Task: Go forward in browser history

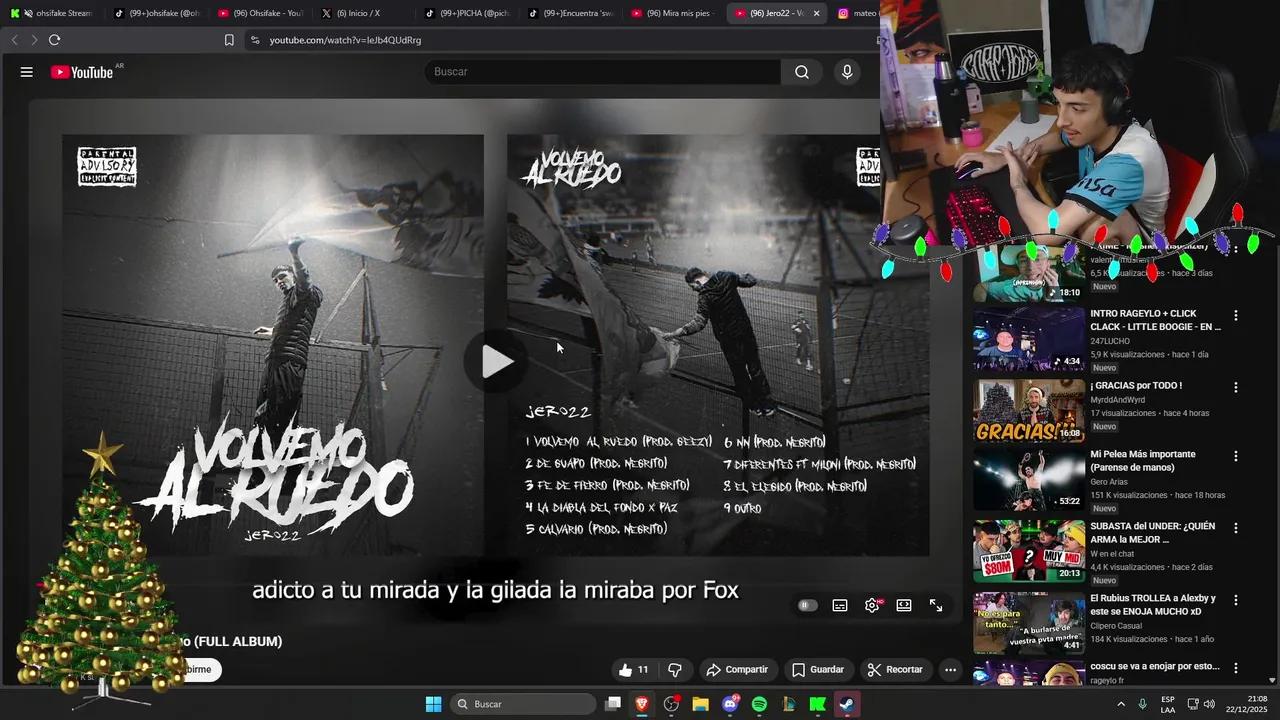Action: (x=34, y=40)
